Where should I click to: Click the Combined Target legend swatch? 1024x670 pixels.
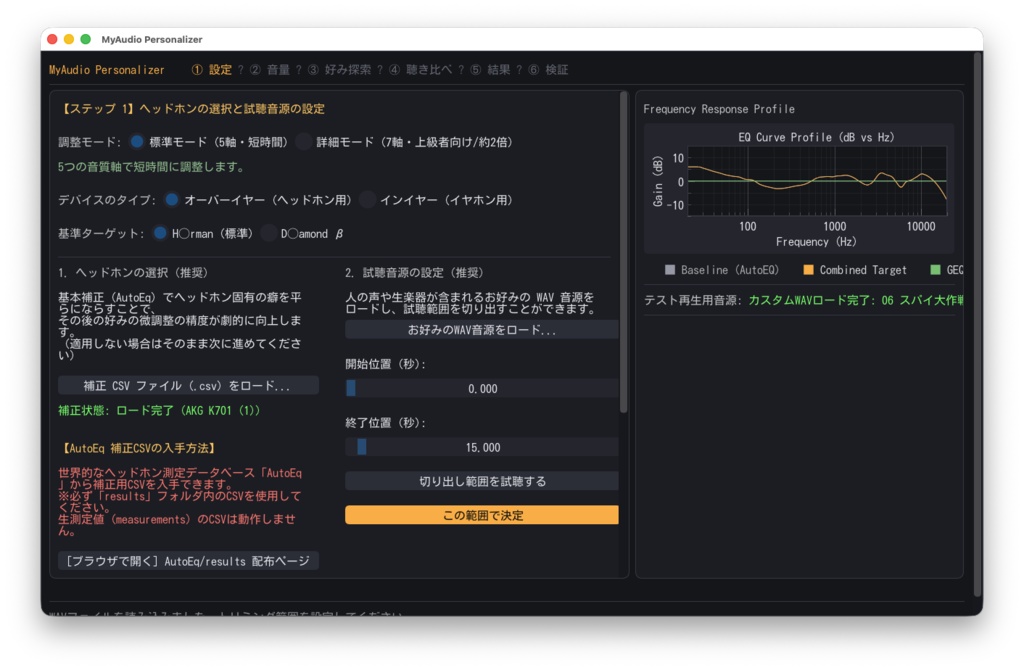tap(808, 270)
